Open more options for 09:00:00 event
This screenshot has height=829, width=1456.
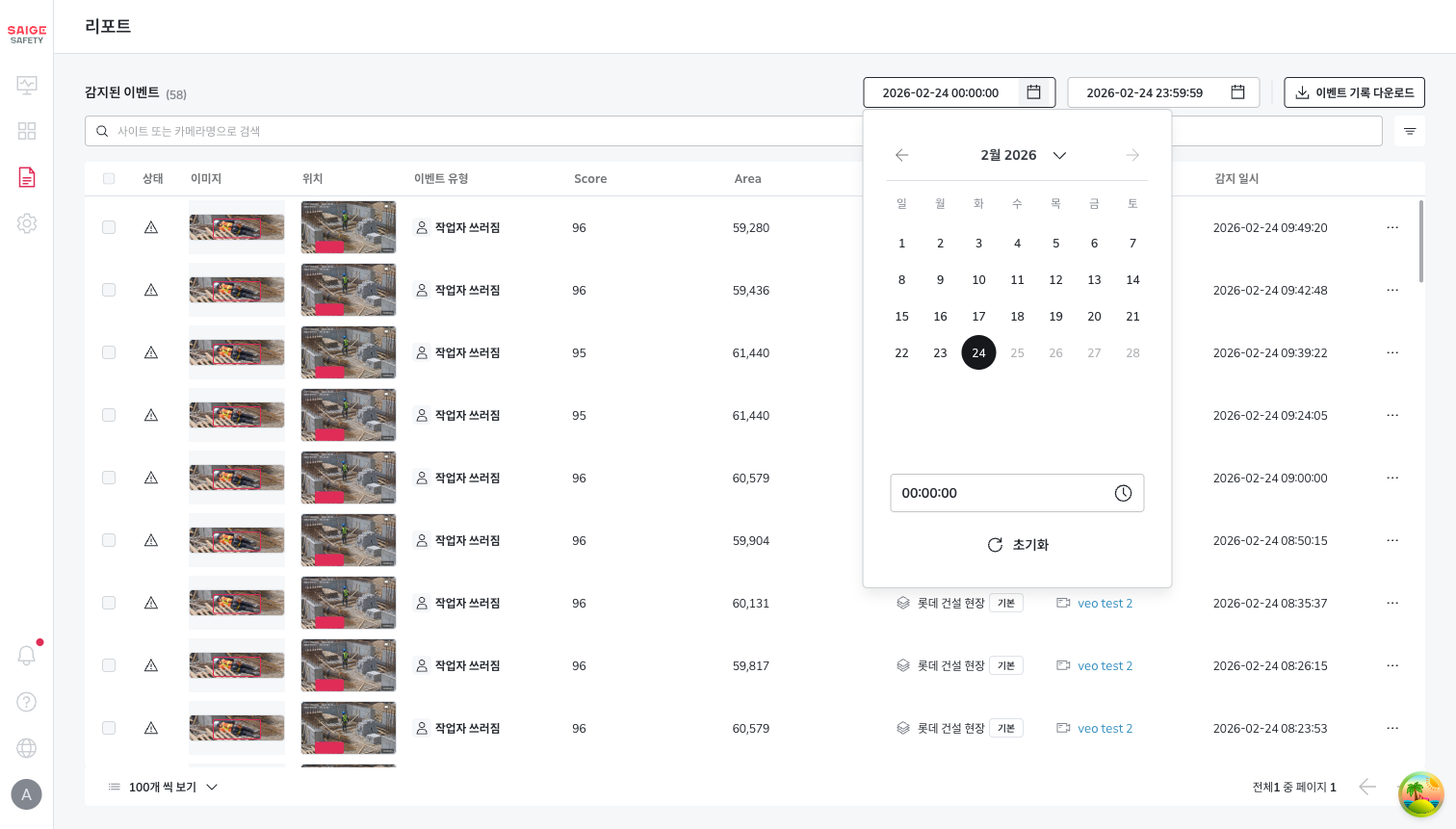pos(1392,478)
